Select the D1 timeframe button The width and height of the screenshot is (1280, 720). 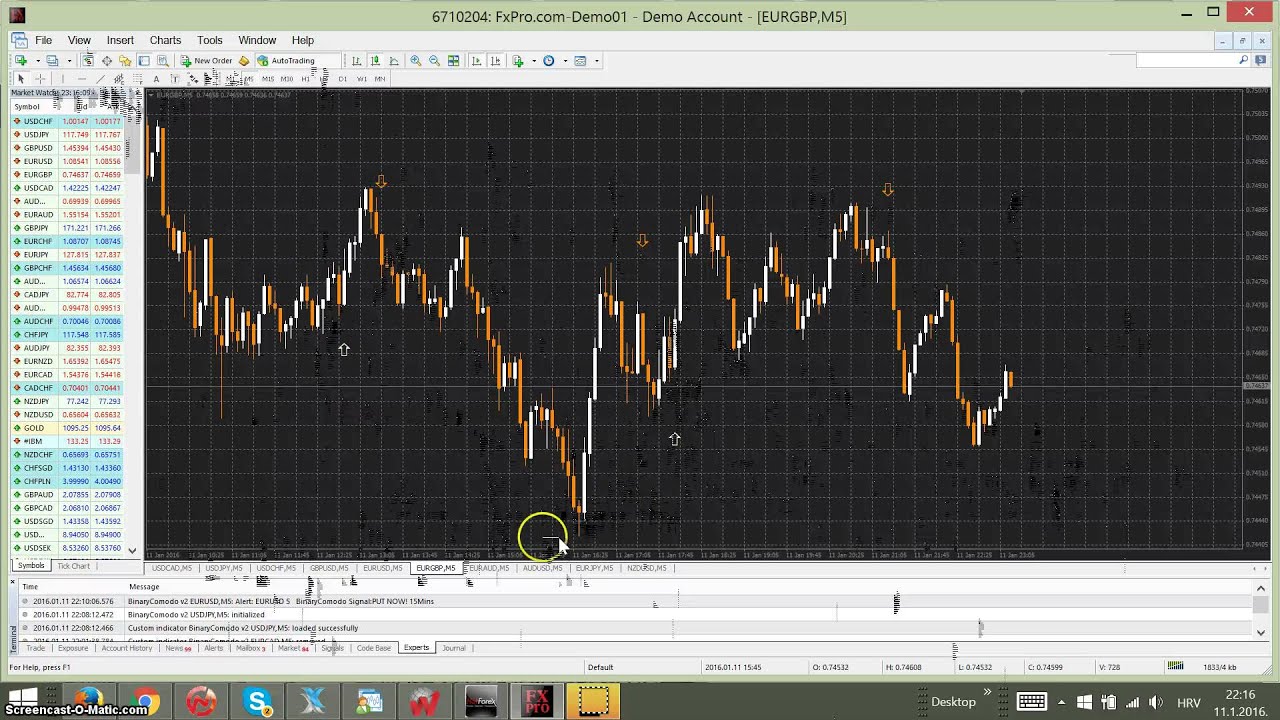click(x=343, y=79)
